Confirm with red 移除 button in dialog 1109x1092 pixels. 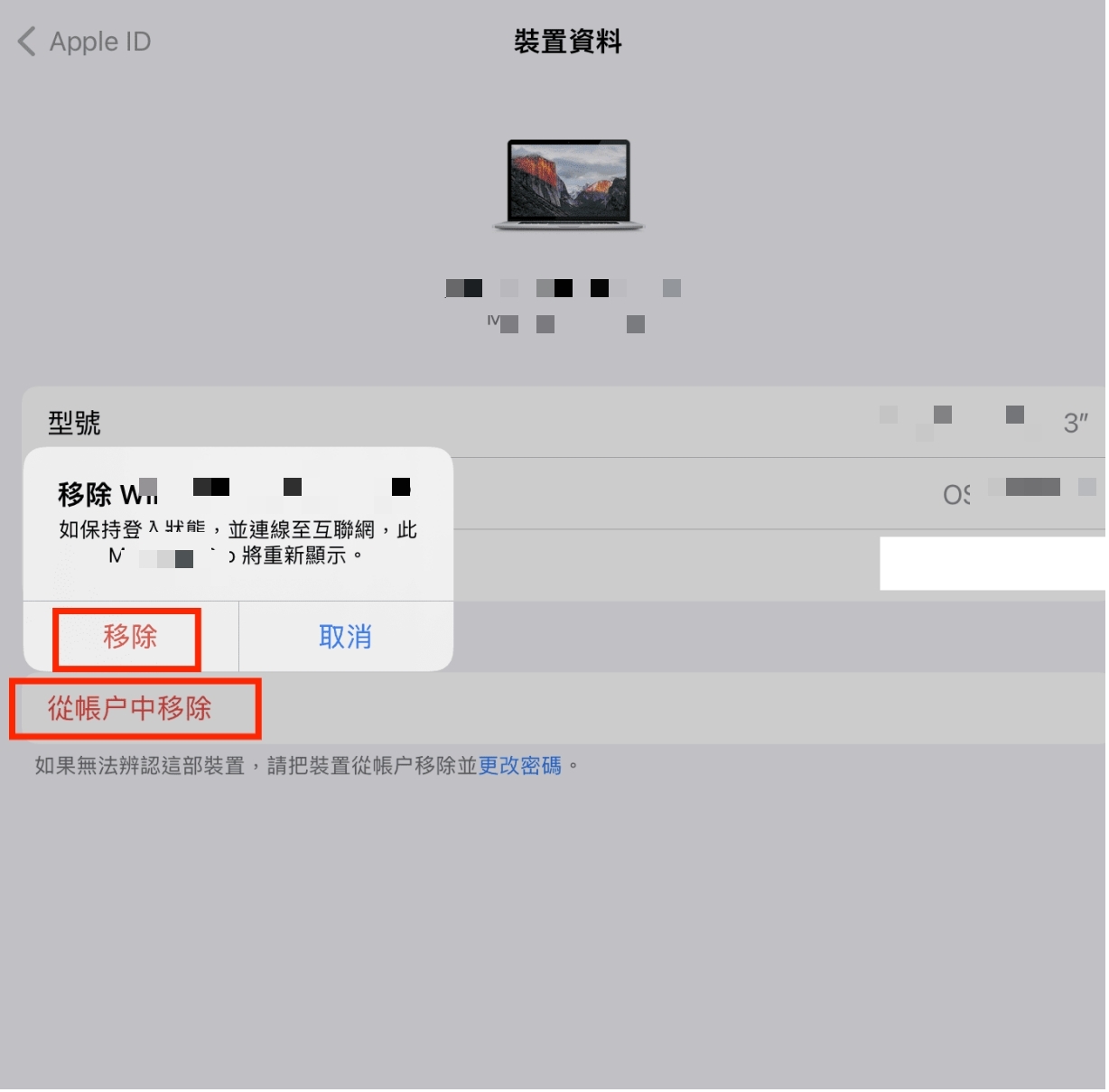(130, 638)
